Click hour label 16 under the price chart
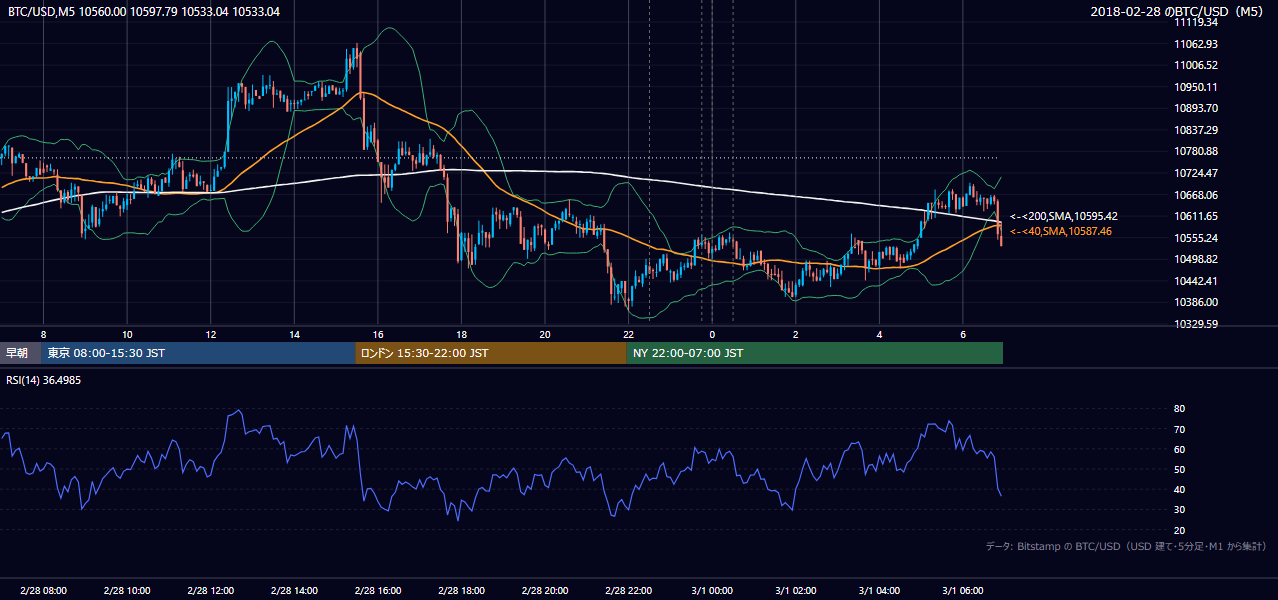 pyautogui.click(x=378, y=334)
